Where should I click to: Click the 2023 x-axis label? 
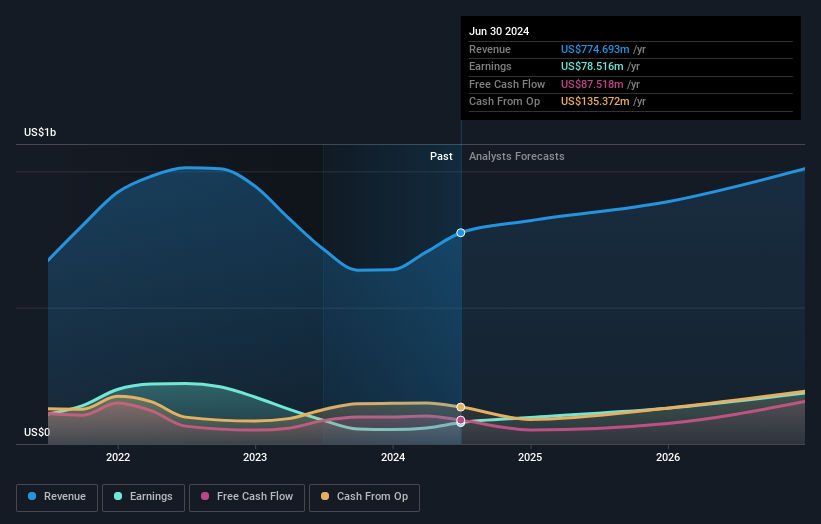coord(255,458)
